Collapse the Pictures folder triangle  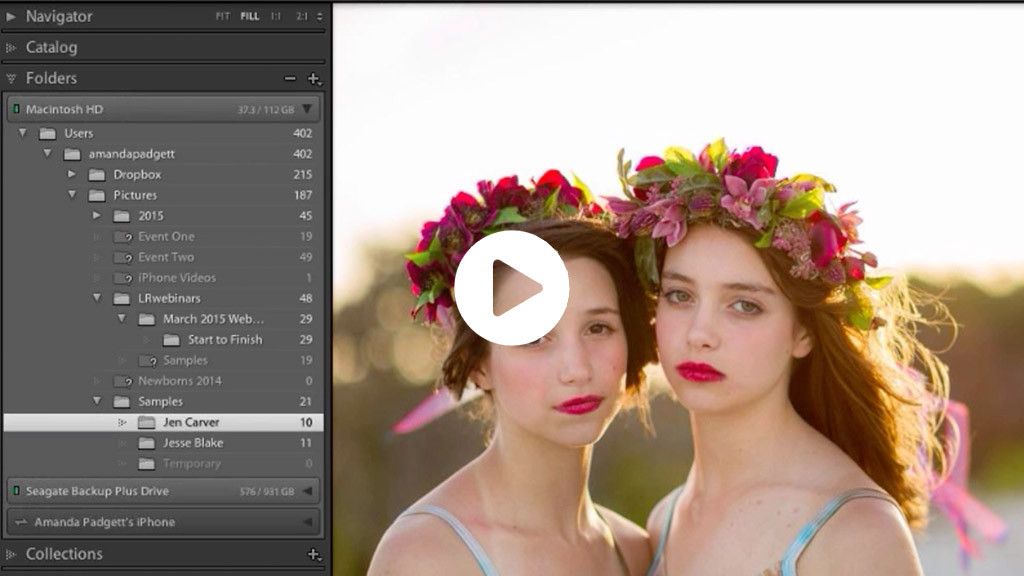[72, 195]
